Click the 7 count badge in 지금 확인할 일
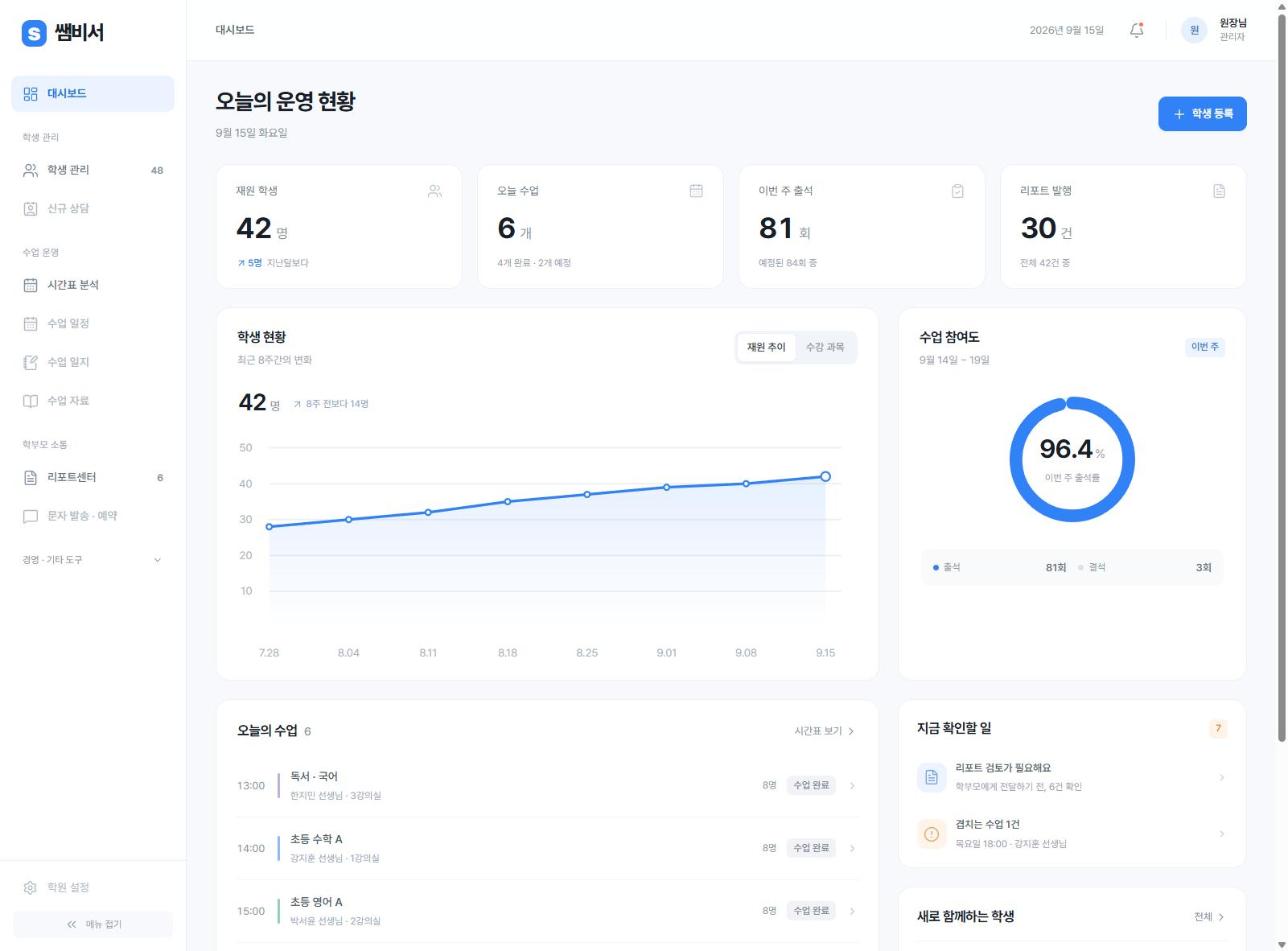The width and height of the screenshot is (1288, 951). pos(1218,729)
